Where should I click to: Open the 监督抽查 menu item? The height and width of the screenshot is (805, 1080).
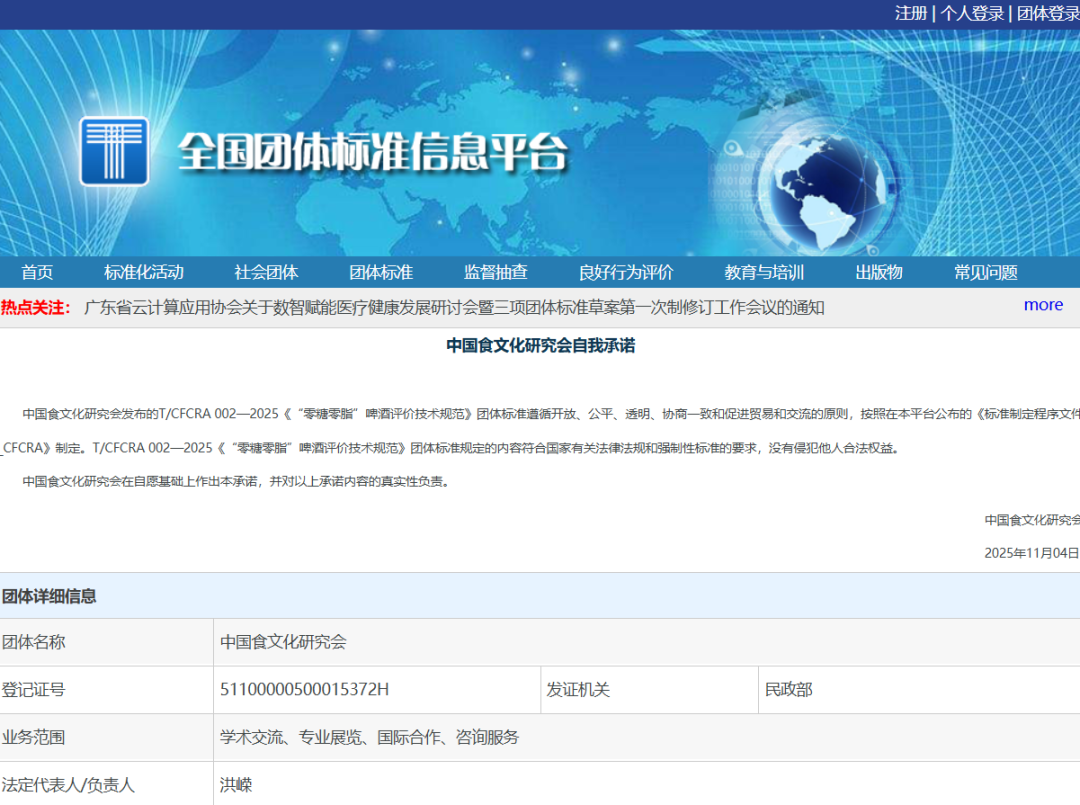tap(495, 272)
